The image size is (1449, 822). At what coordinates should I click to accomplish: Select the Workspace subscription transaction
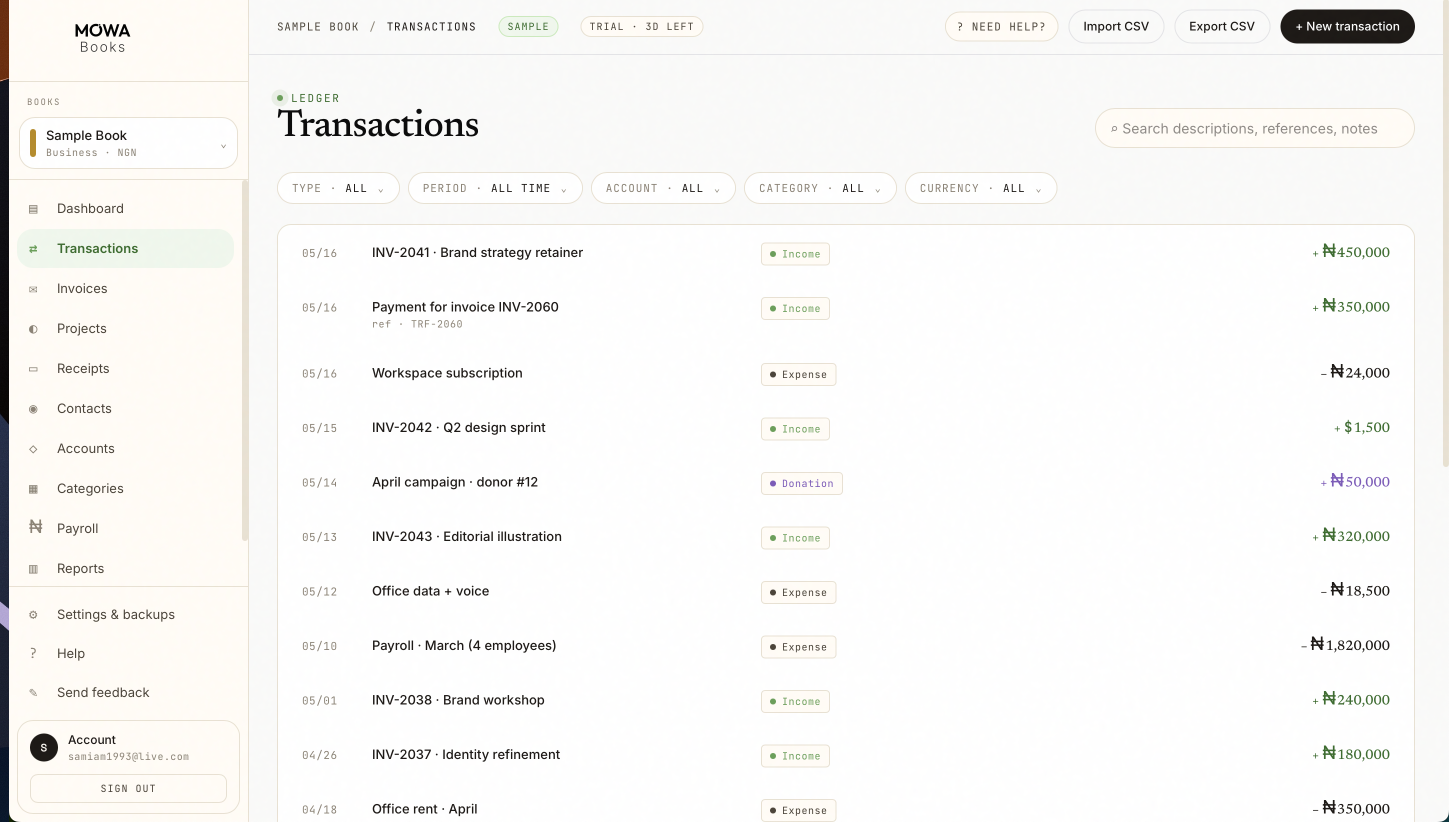tap(845, 373)
